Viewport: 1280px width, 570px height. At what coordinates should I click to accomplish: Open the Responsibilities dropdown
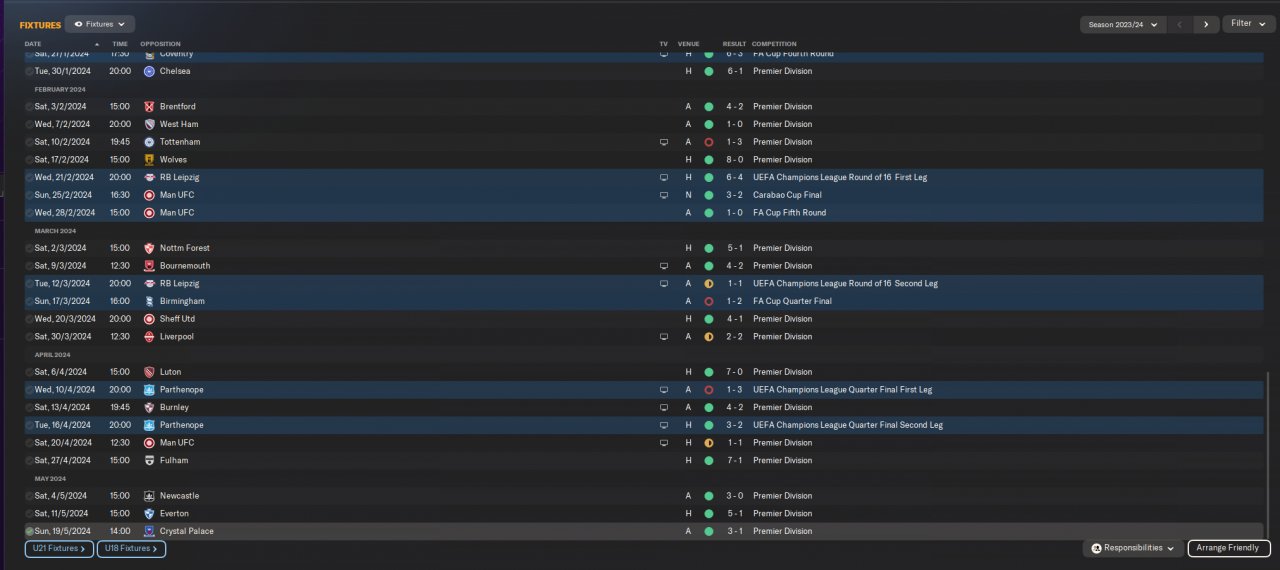(x=1132, y=548)
